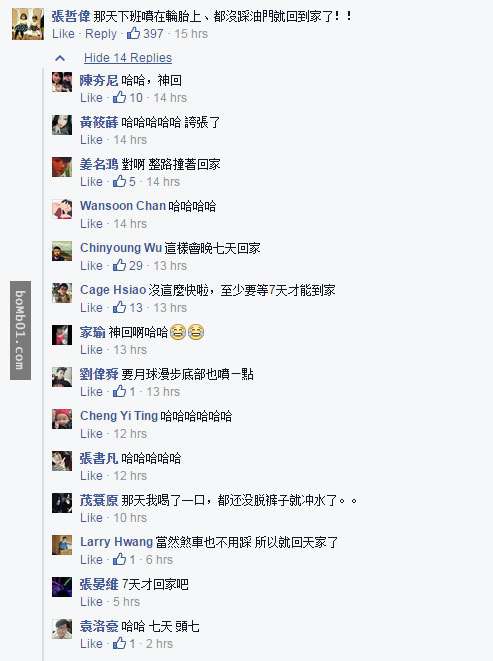Click thumbs-up icon showing 397 likes
Viewport: 493px width, 661px height.
tap(133, 33)
